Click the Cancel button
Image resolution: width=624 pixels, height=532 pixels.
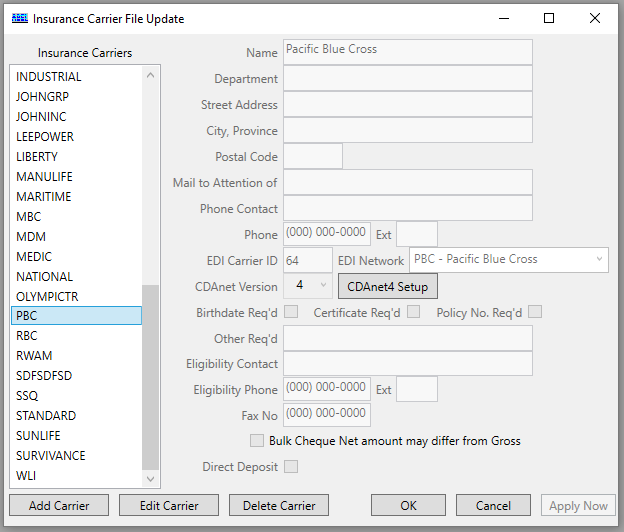[493, 505]
